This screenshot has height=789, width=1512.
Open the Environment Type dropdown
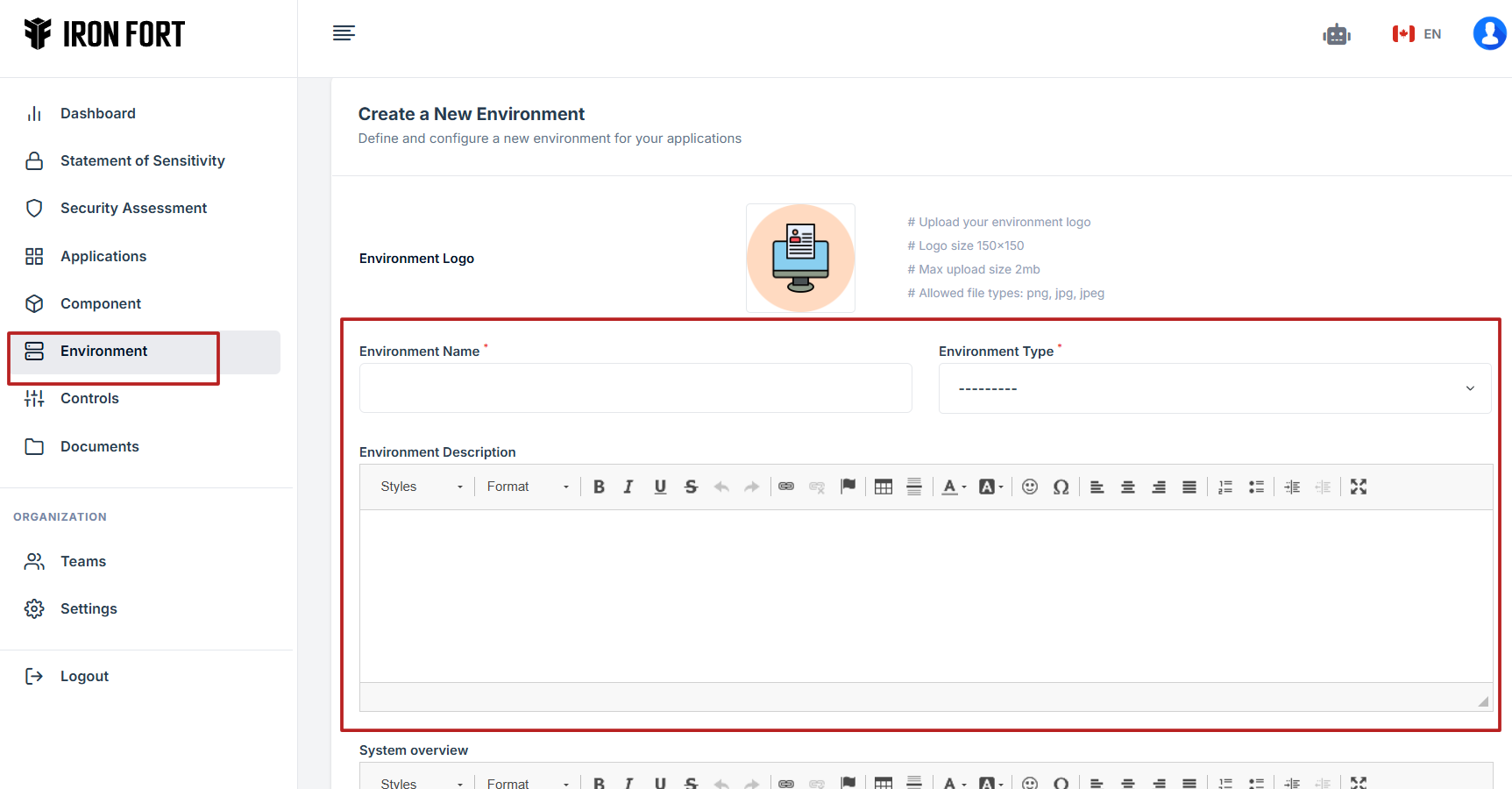[x=1214, y=388]
